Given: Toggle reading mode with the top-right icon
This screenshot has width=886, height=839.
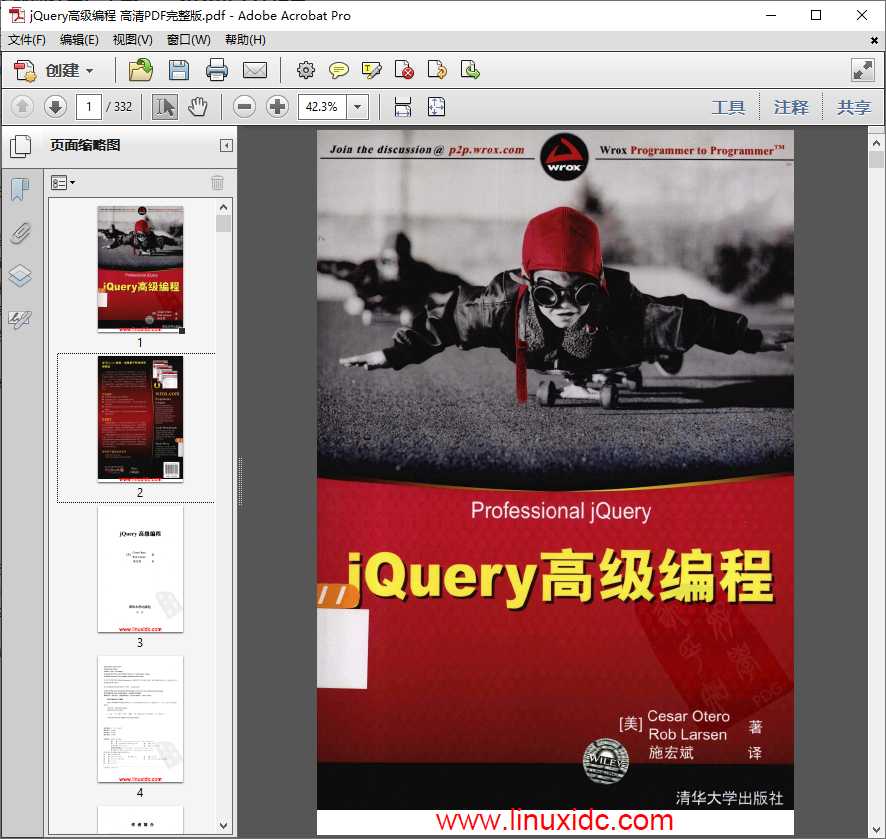Looking at the screenshot, I should tap(862, 70).
